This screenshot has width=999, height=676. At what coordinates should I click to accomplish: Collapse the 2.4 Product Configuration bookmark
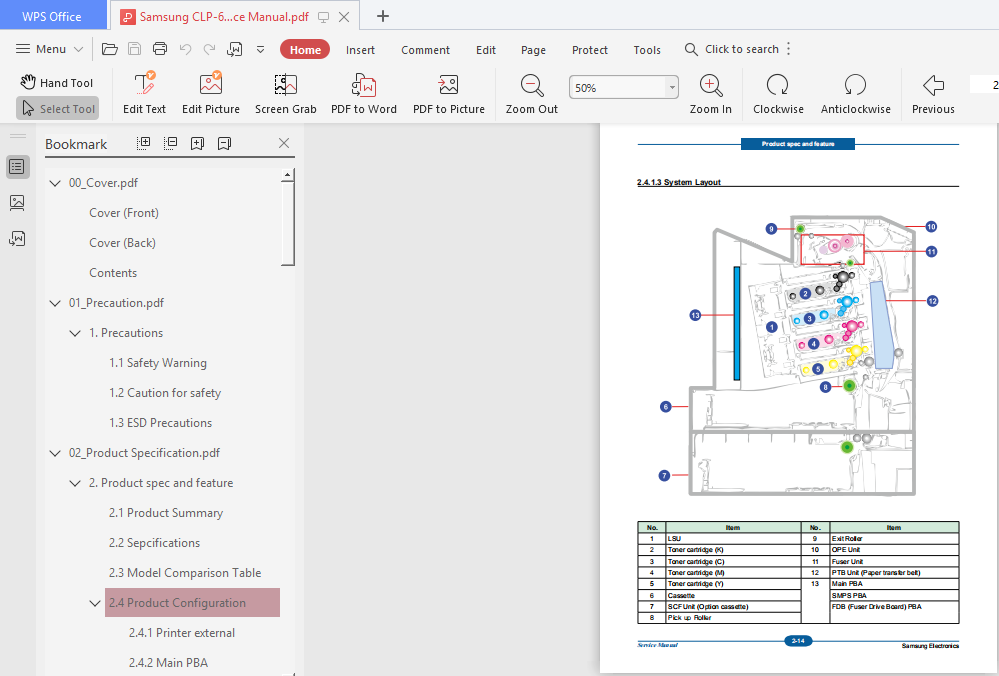pos(95,603)
